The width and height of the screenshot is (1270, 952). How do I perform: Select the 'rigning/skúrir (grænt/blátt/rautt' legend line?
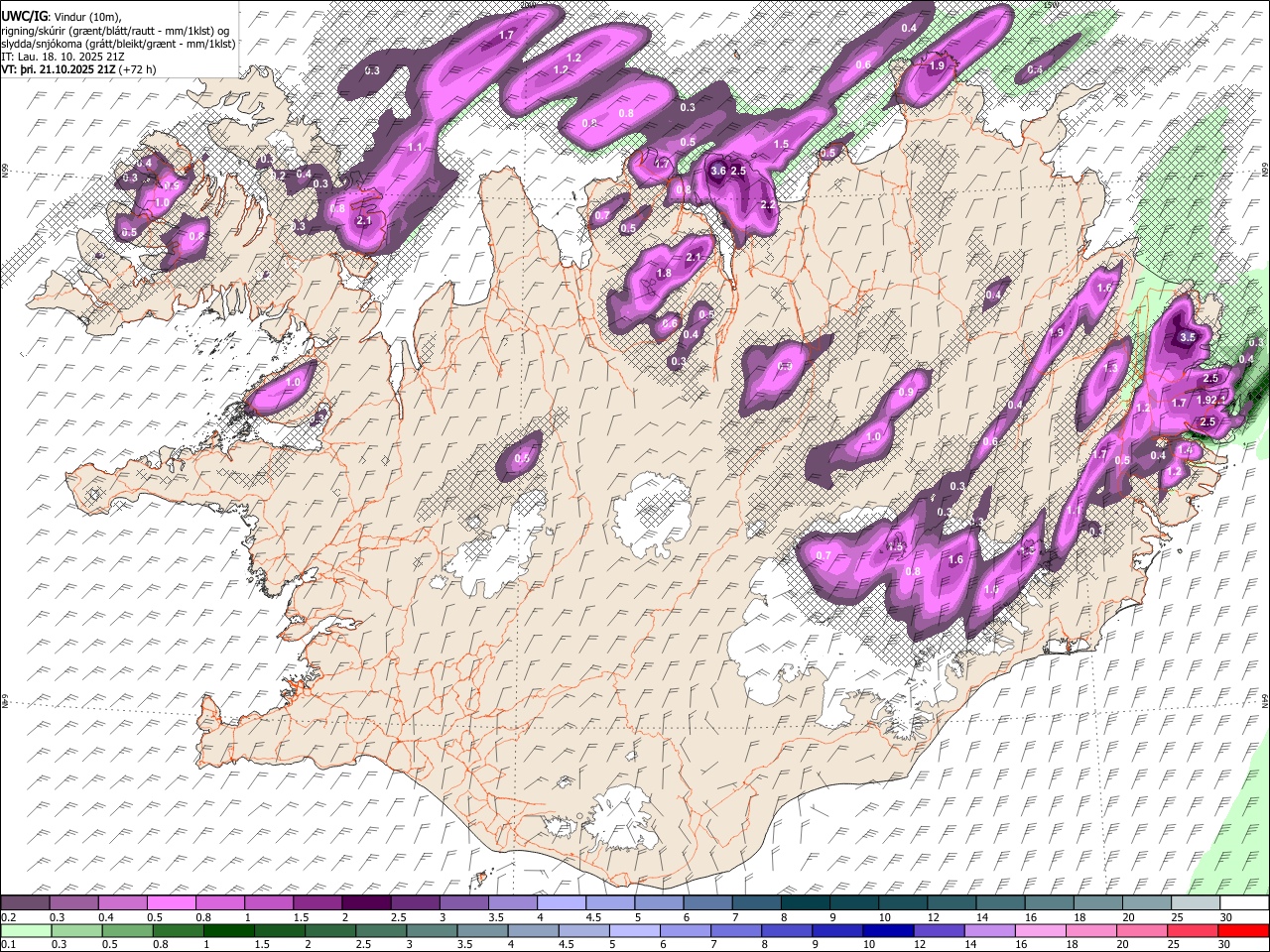click(x=115, y=31)
